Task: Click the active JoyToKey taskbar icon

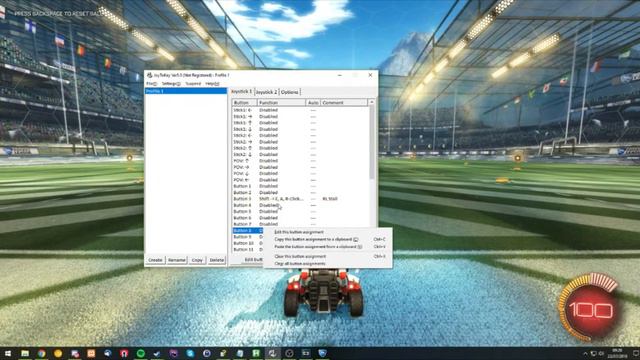Action: (x=272, y=353)
